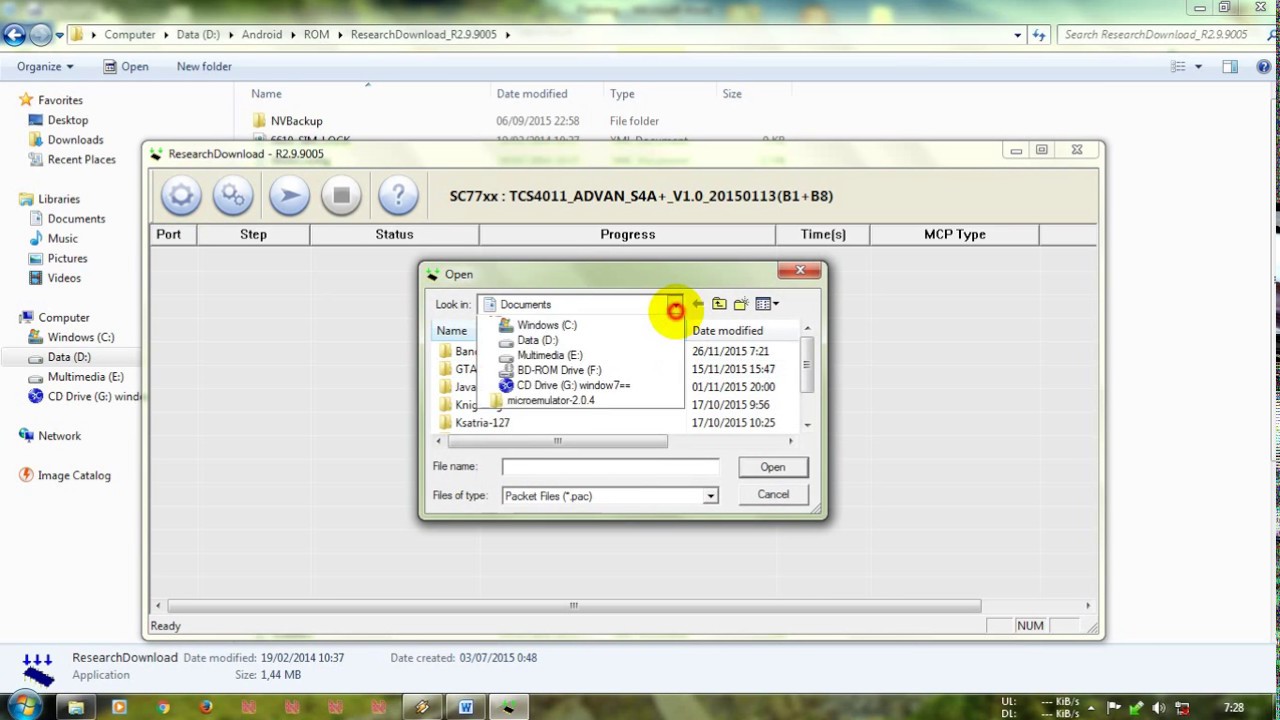Start downloading with the play arrow icon
The image size is (1280, 720).
coord(288,196)
